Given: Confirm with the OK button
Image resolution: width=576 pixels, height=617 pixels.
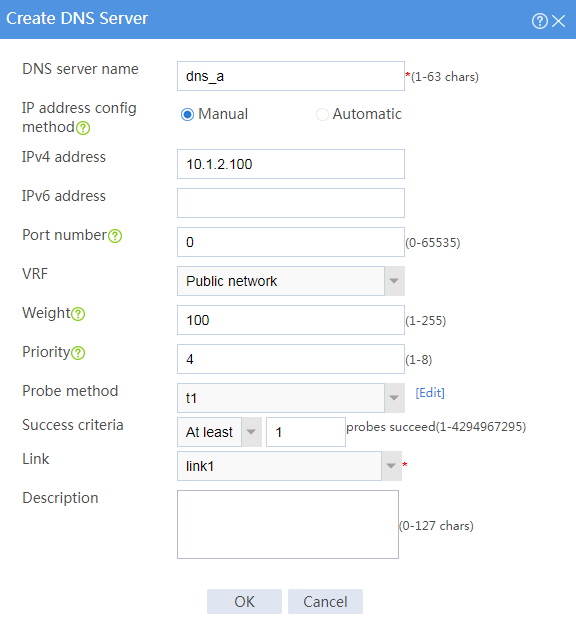Looking at the screenshot, I should 244,601.
